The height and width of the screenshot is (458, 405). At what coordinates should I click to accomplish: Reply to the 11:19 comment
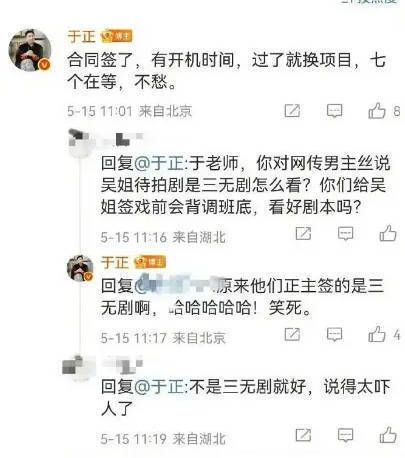coord(346,435)
